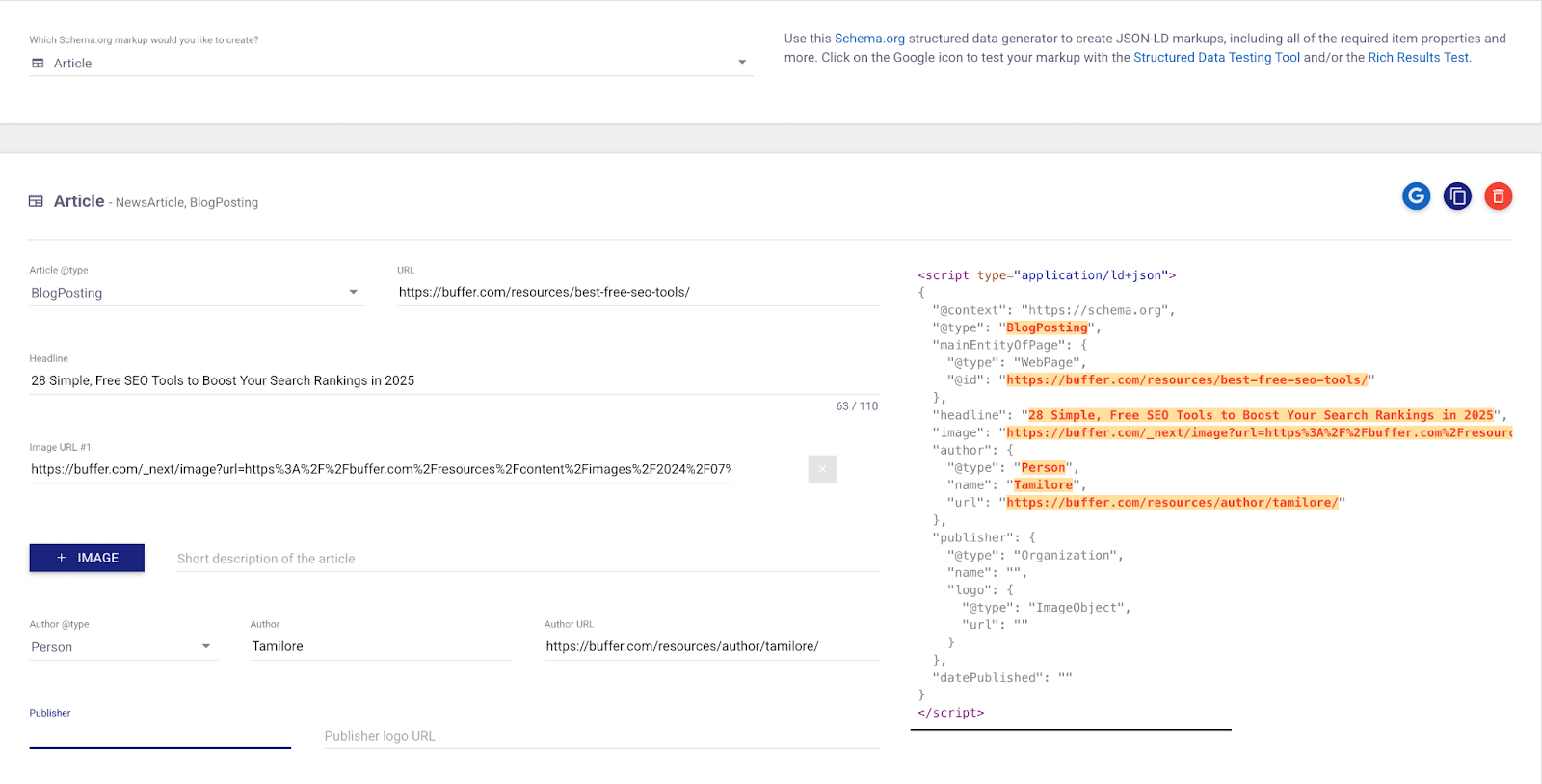The width and height of the screenshot is (1542, 784).
Task: Open the Schema.org link
Action: (869, 39)
